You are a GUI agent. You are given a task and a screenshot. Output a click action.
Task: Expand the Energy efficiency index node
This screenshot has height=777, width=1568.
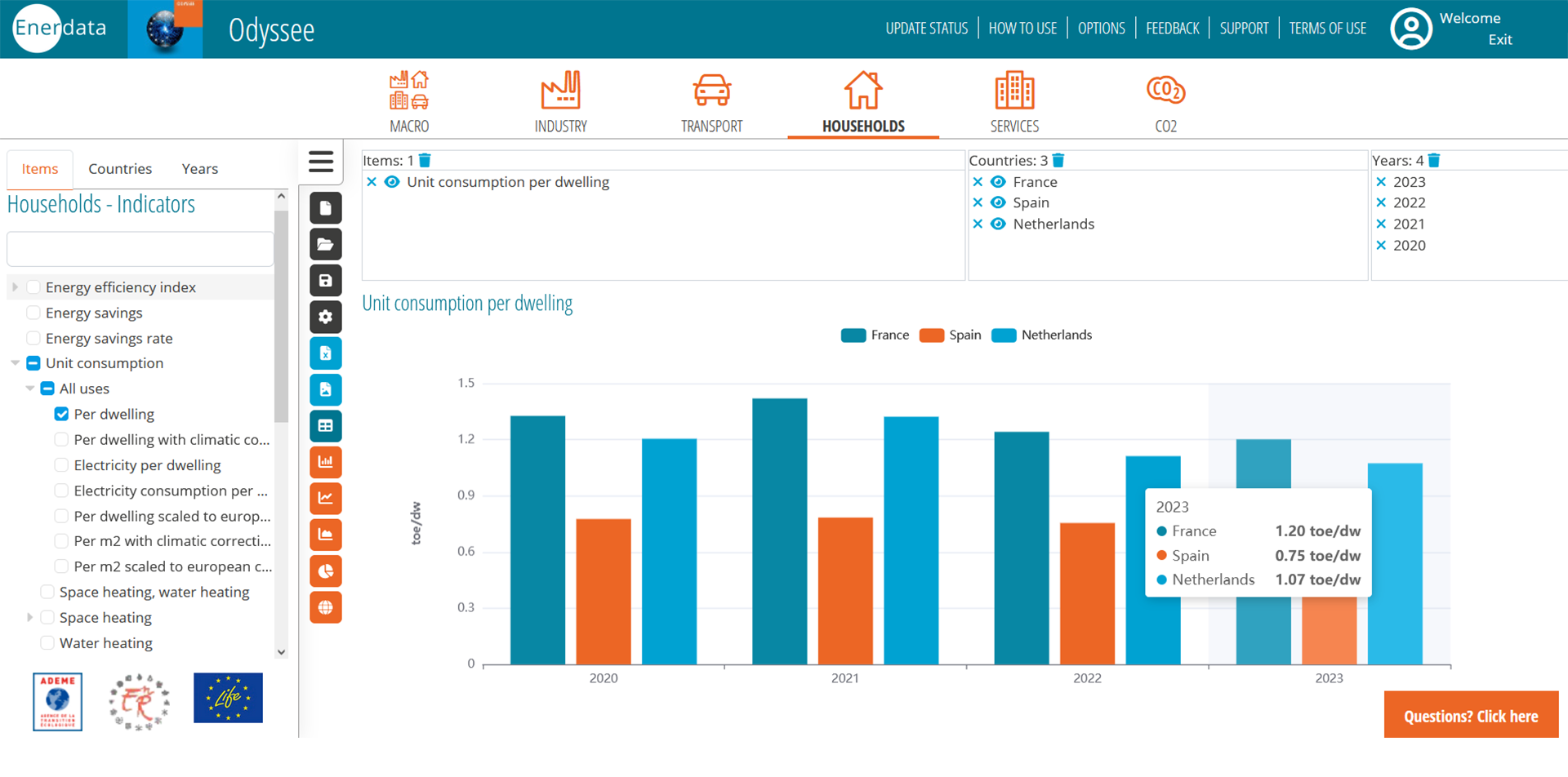15,287
